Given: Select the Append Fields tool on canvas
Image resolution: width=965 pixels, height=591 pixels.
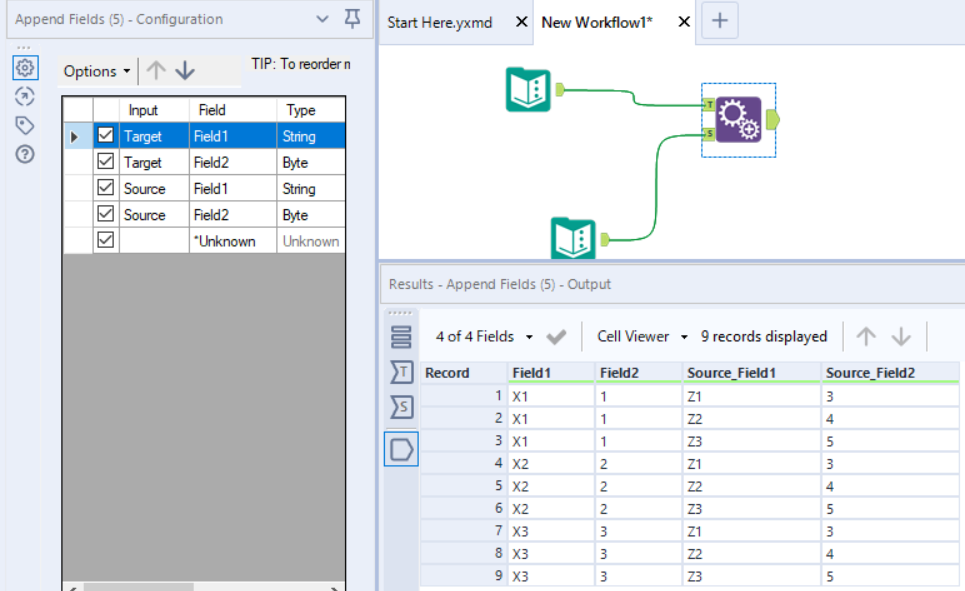Looking at the screenshot, I should (x=737, y=117).
